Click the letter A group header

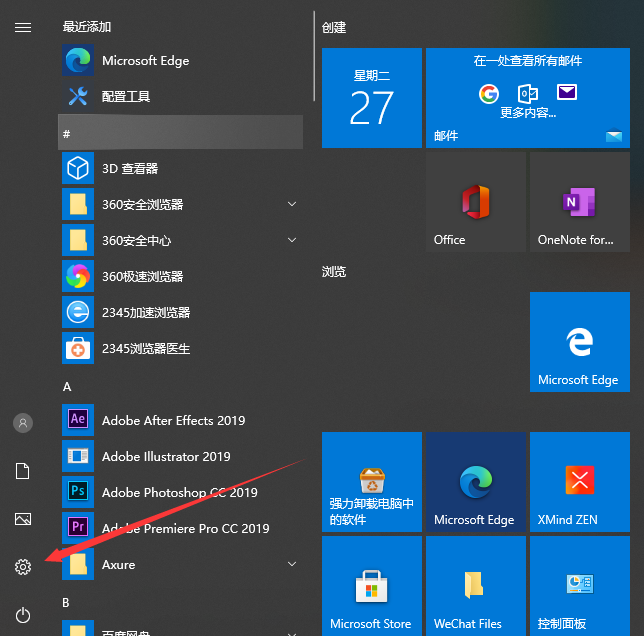(67, 386)
